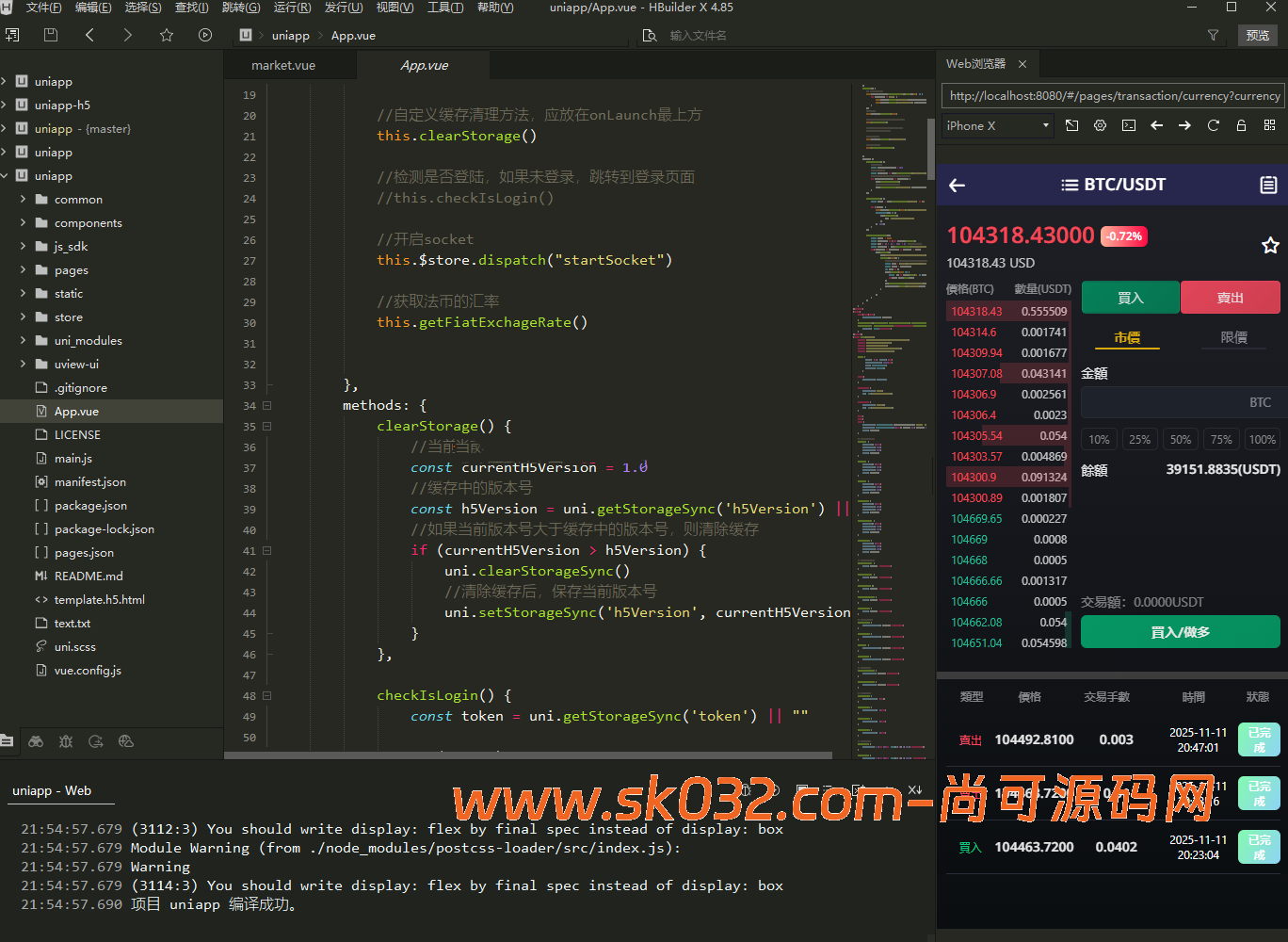The image size is (1288, 942).
Task: Open the debug bug icon panel
Action: click(66, 741)
